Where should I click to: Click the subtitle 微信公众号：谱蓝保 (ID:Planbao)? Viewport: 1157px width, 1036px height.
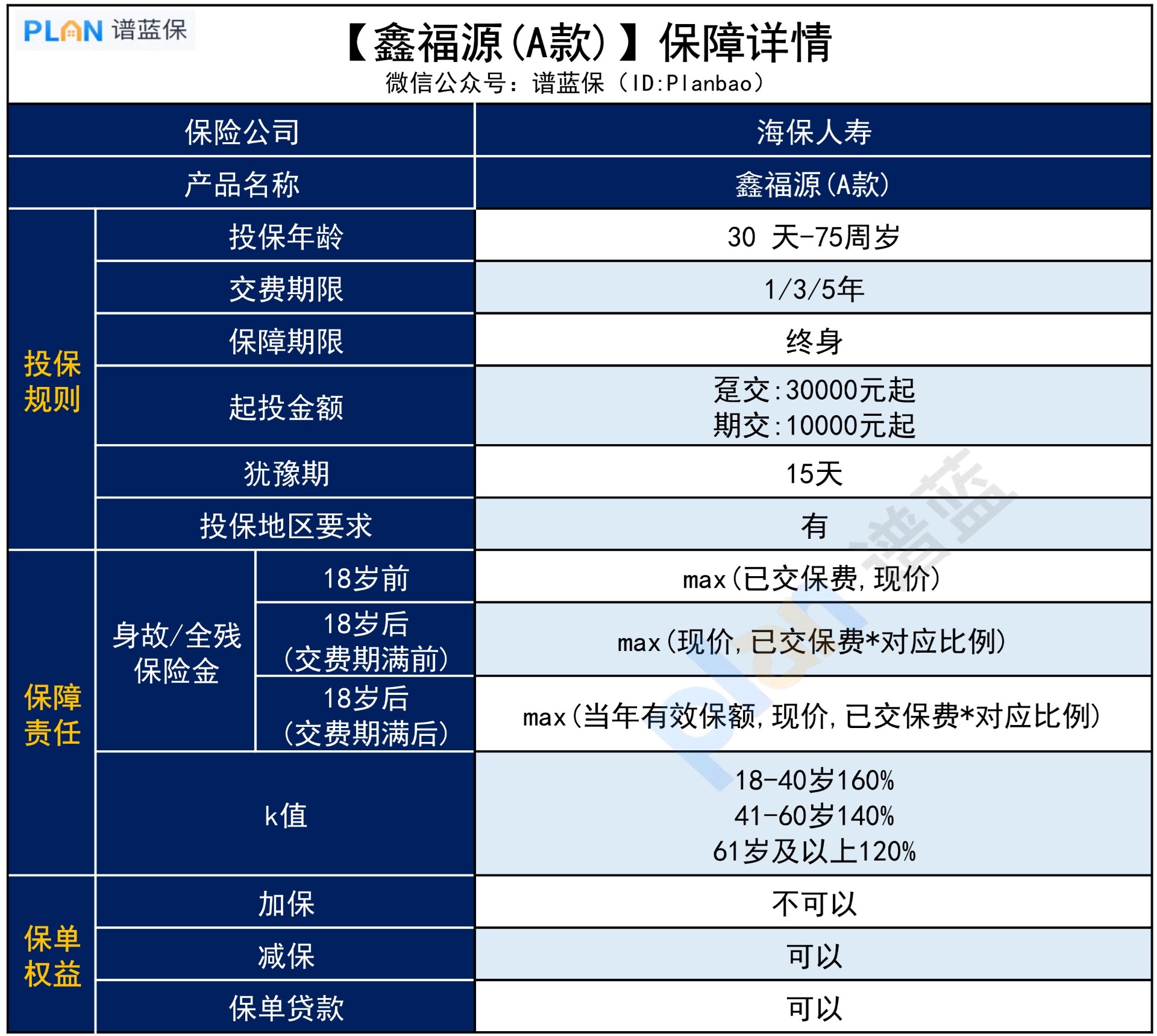point(575,83)
